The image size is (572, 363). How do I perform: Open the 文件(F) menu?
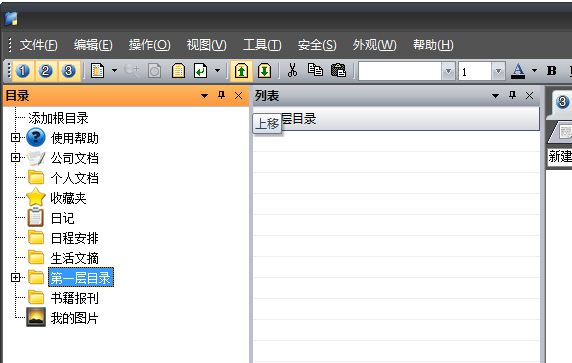click(x=38, y=45)
